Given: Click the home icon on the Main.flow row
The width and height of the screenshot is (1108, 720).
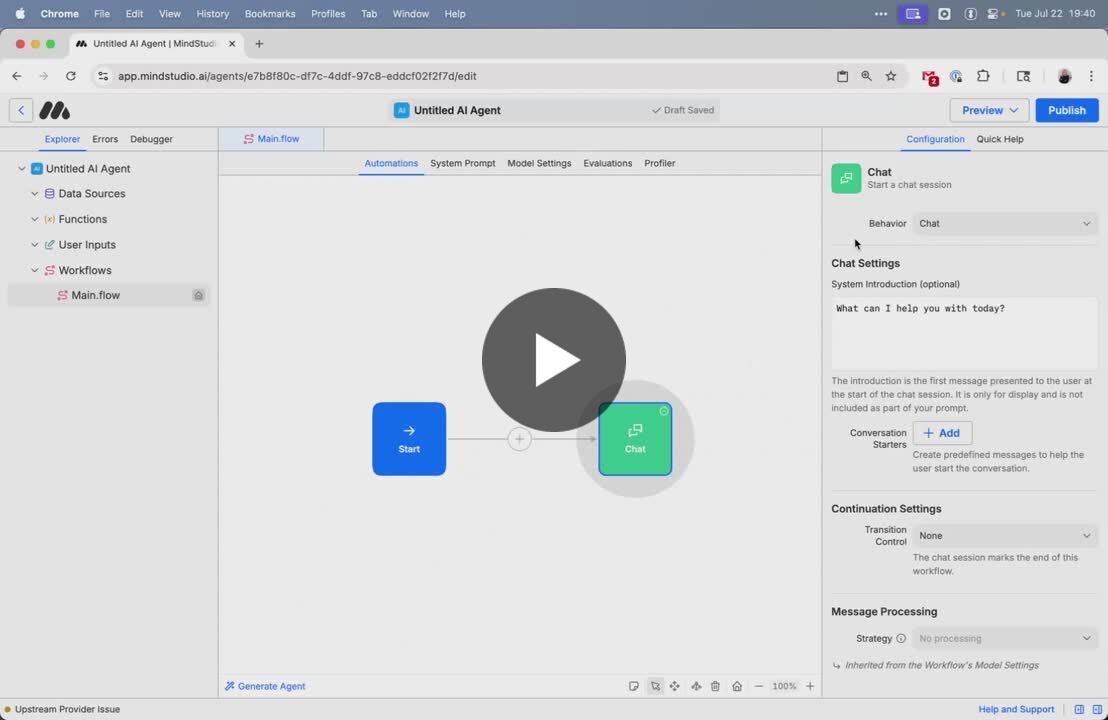Looking at the screenshot, I should (199, 295).
